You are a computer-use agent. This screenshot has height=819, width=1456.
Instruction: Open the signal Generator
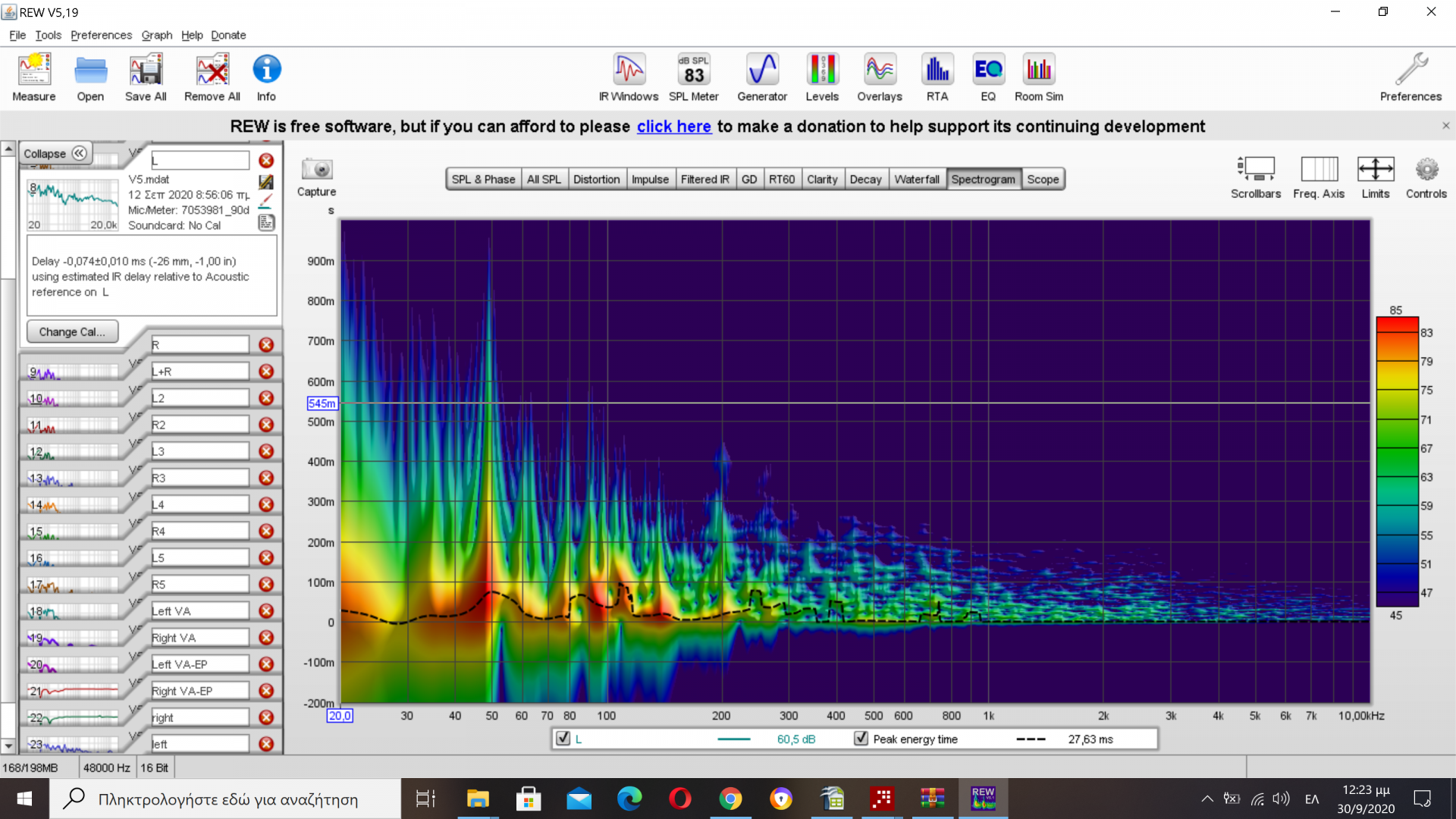(762, 77)
